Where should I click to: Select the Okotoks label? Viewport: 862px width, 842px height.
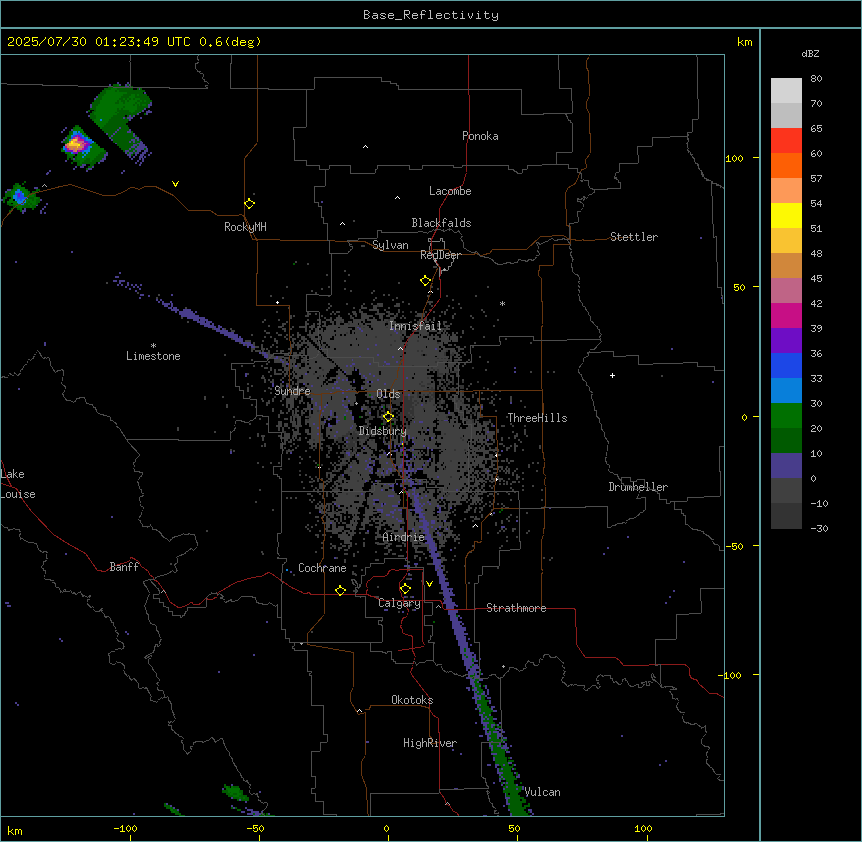(412, 700)
